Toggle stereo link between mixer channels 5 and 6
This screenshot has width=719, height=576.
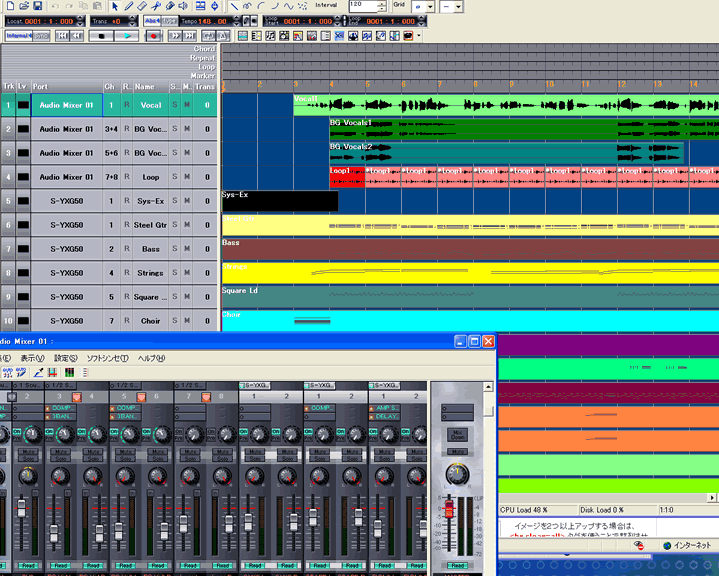point(141,397)
